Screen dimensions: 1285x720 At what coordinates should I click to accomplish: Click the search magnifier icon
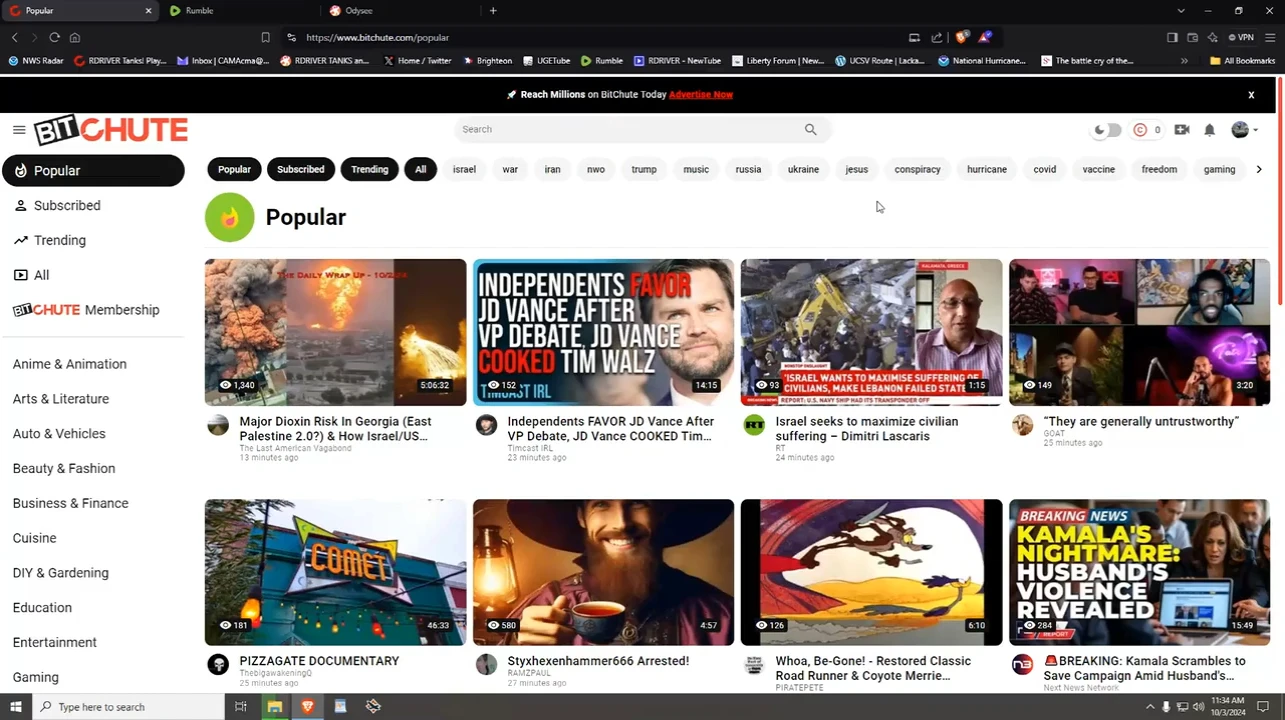[x=811, y=129]
